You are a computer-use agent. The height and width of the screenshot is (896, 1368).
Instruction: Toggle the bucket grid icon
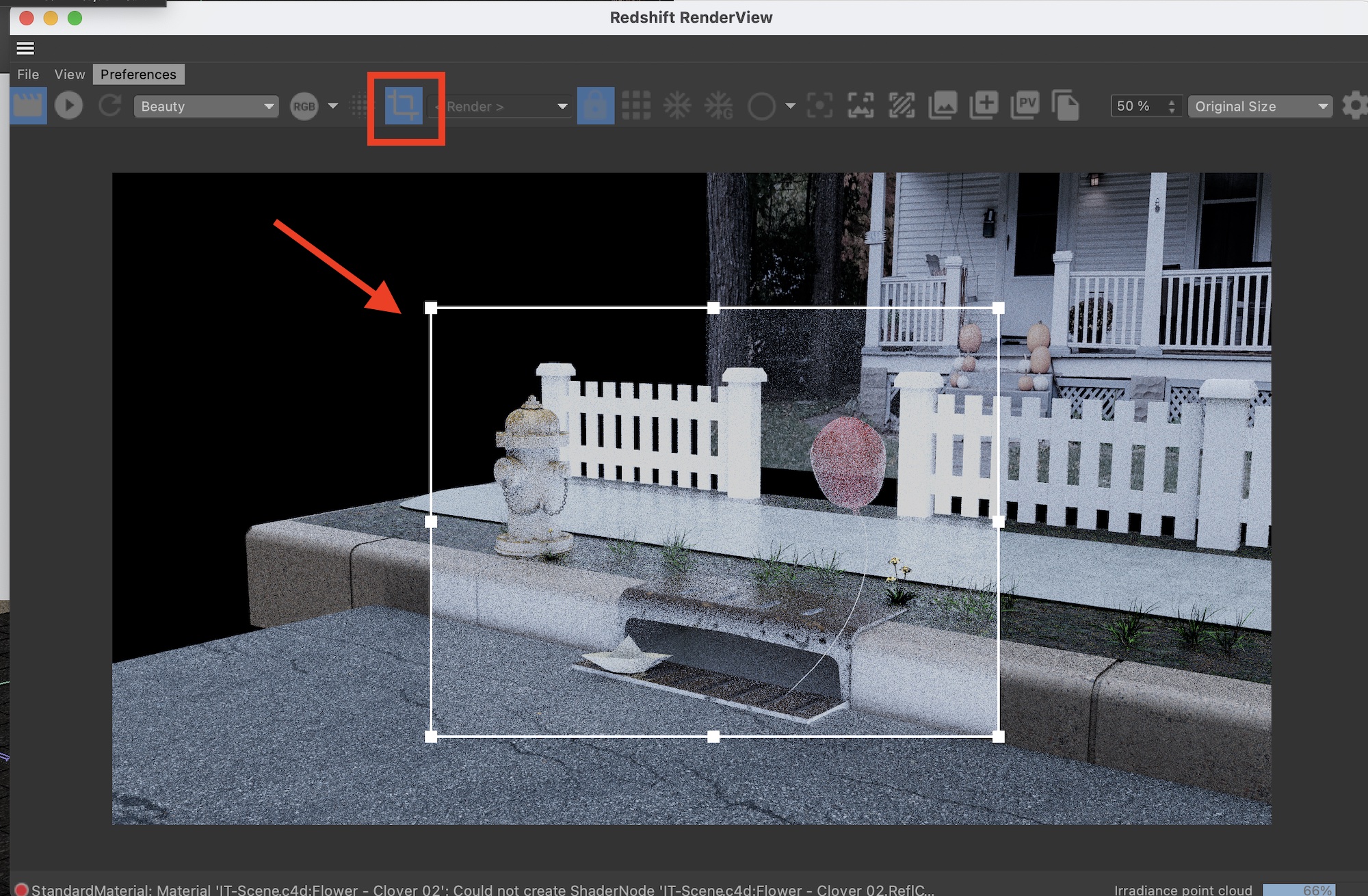click(635, 106)
